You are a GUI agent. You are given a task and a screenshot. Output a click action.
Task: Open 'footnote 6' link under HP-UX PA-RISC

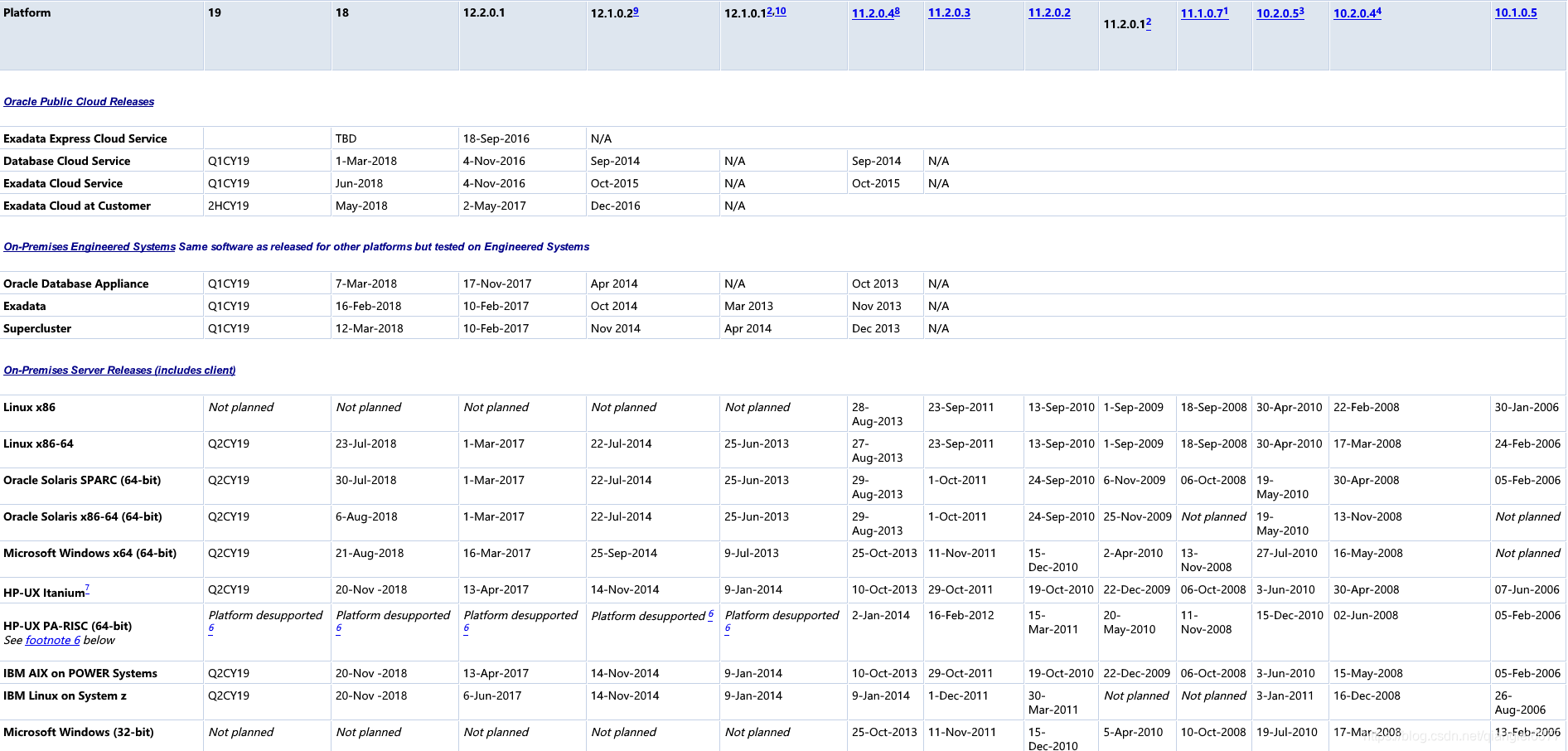(x=53, y=641)
